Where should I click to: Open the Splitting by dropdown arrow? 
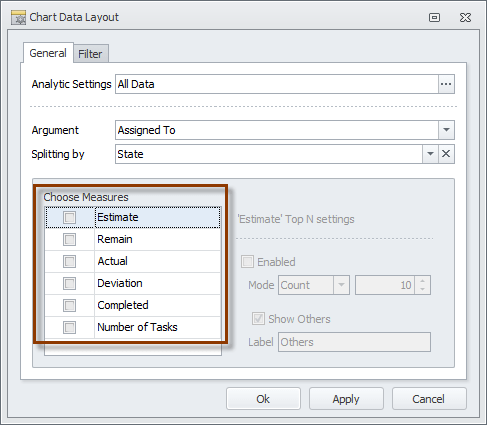tap(430, 154)
